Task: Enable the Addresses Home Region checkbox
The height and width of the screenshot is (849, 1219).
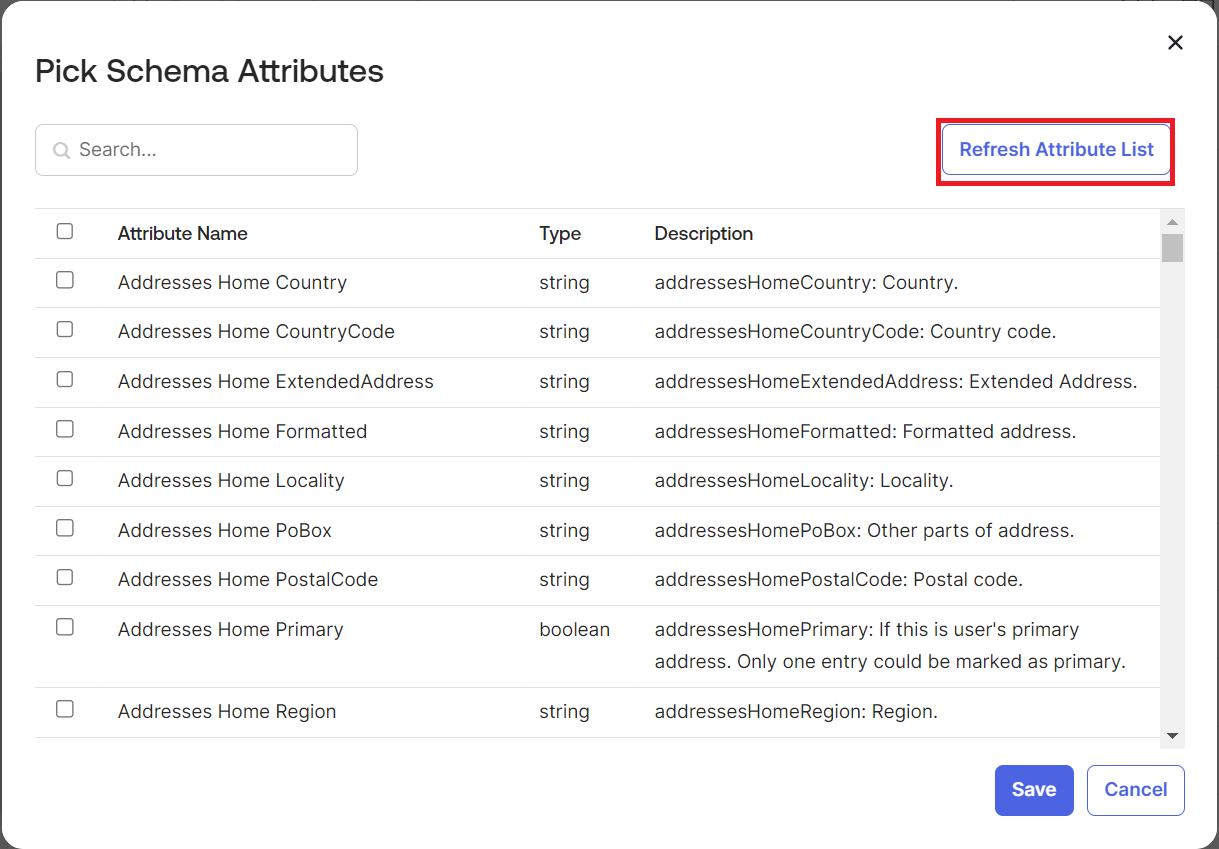Action: [65, 710]
